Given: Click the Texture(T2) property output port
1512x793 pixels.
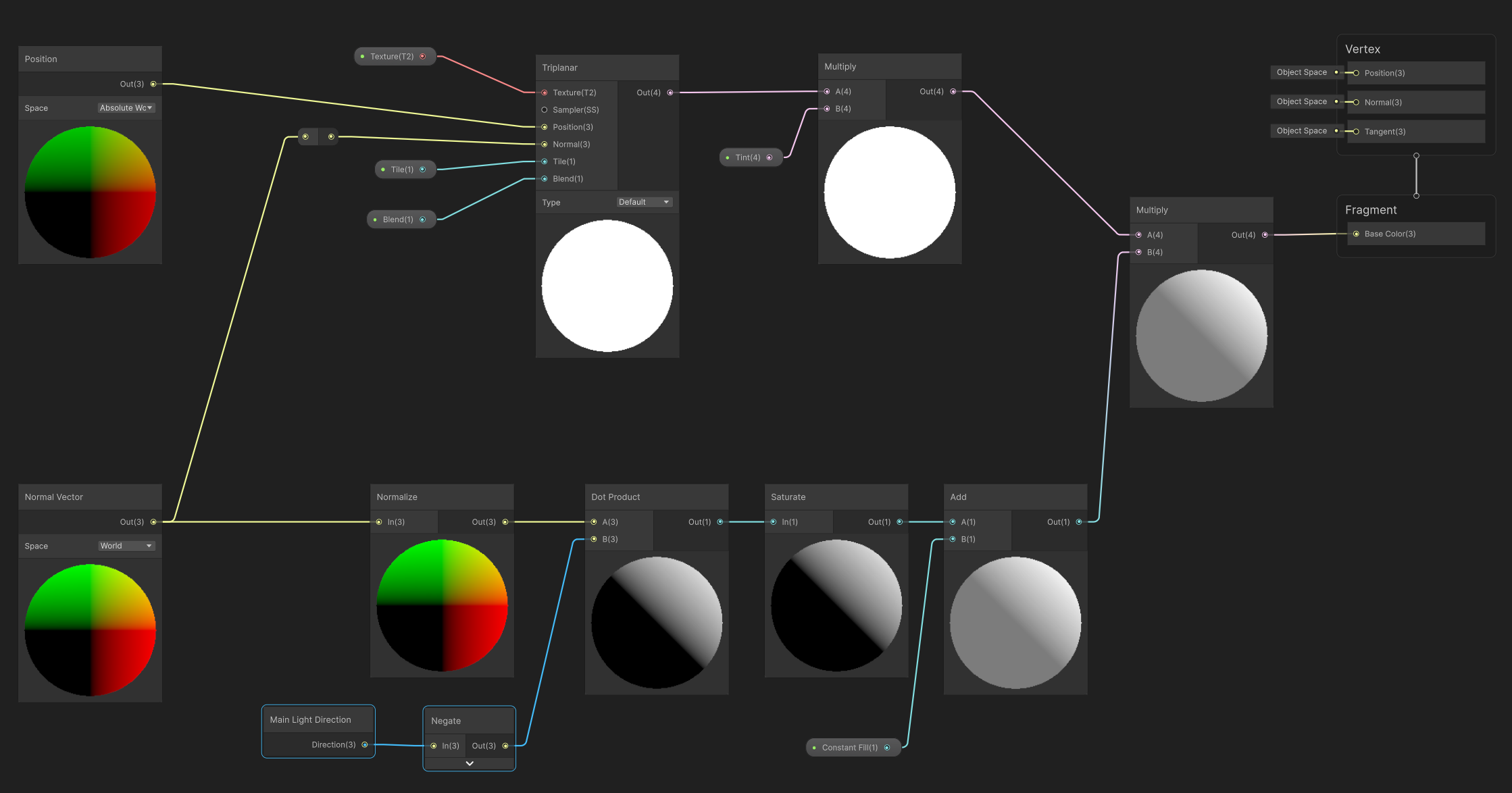Looking at the screenshot, I should 423,56.
